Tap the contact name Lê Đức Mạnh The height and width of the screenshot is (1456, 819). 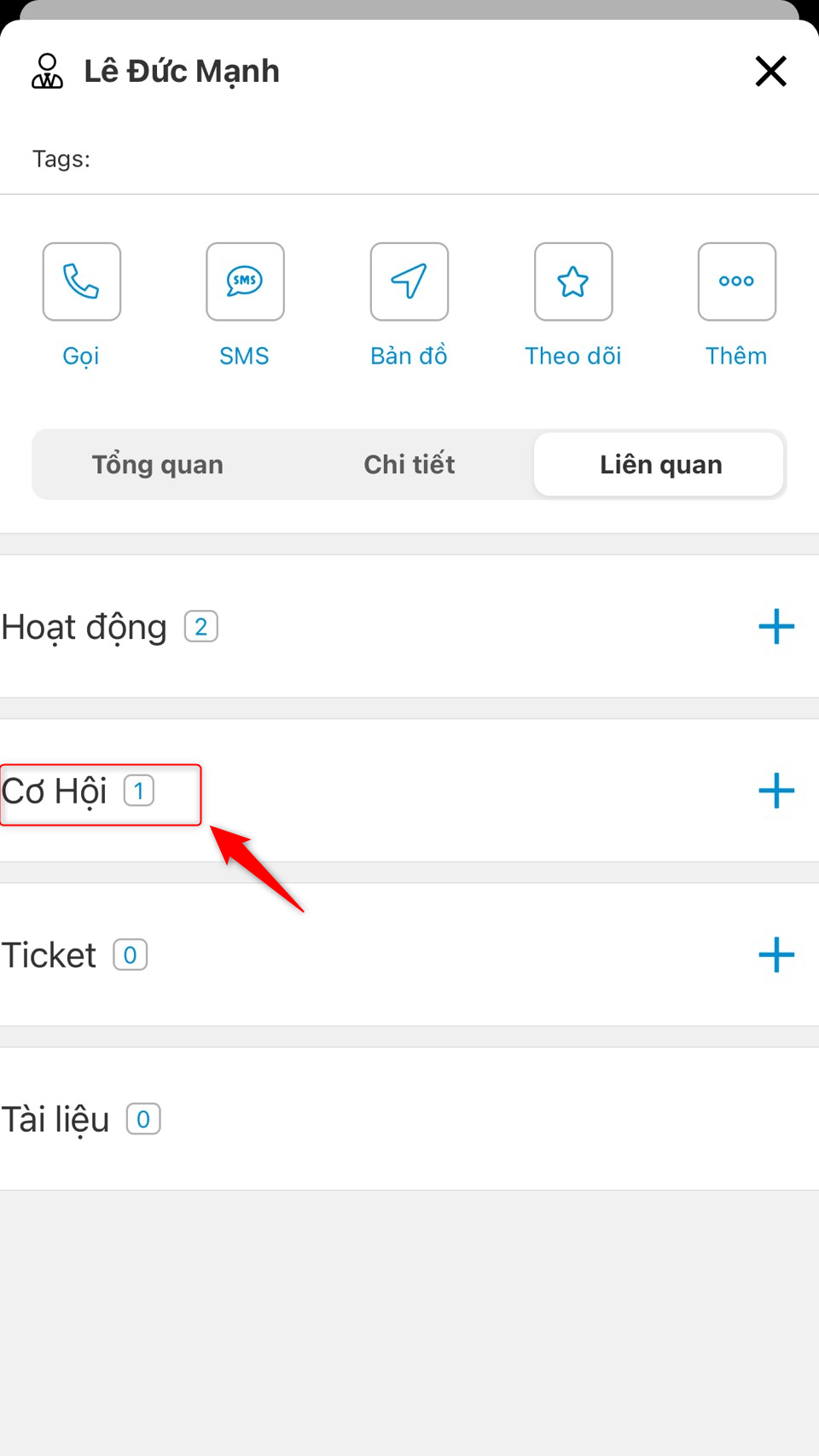[182, 72]
